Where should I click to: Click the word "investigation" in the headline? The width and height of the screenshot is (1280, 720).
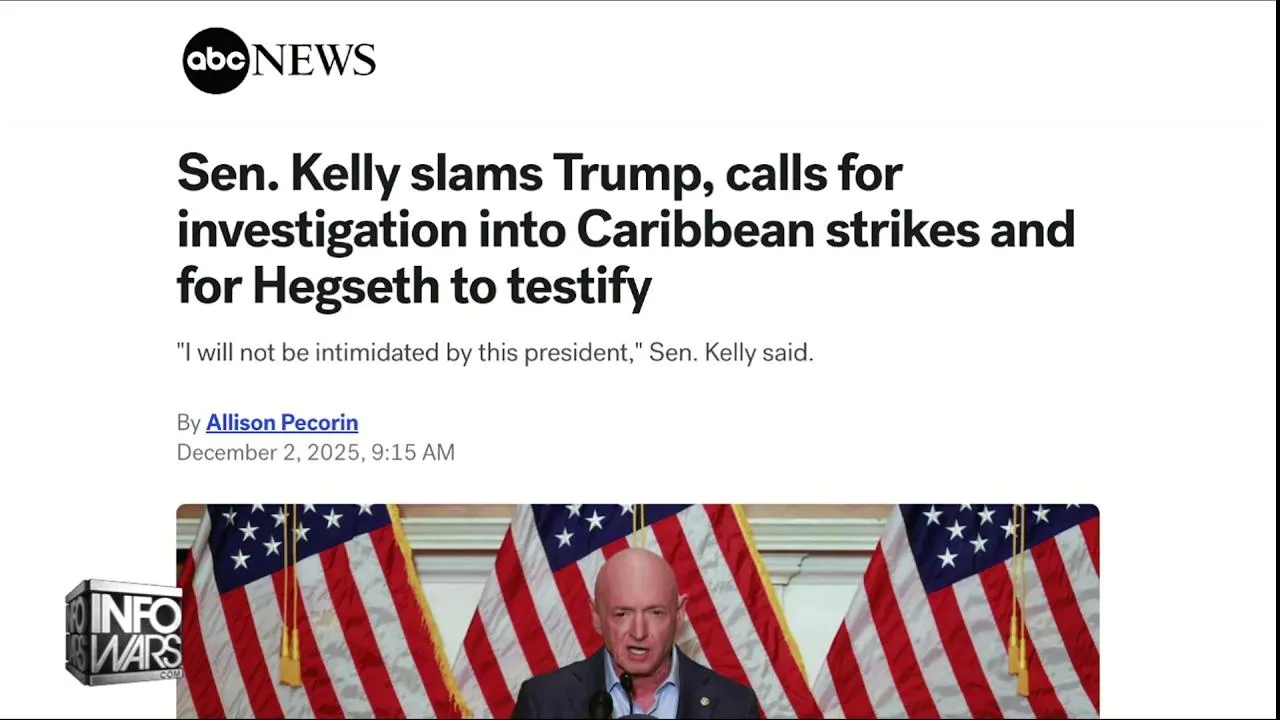click(321, 231)
